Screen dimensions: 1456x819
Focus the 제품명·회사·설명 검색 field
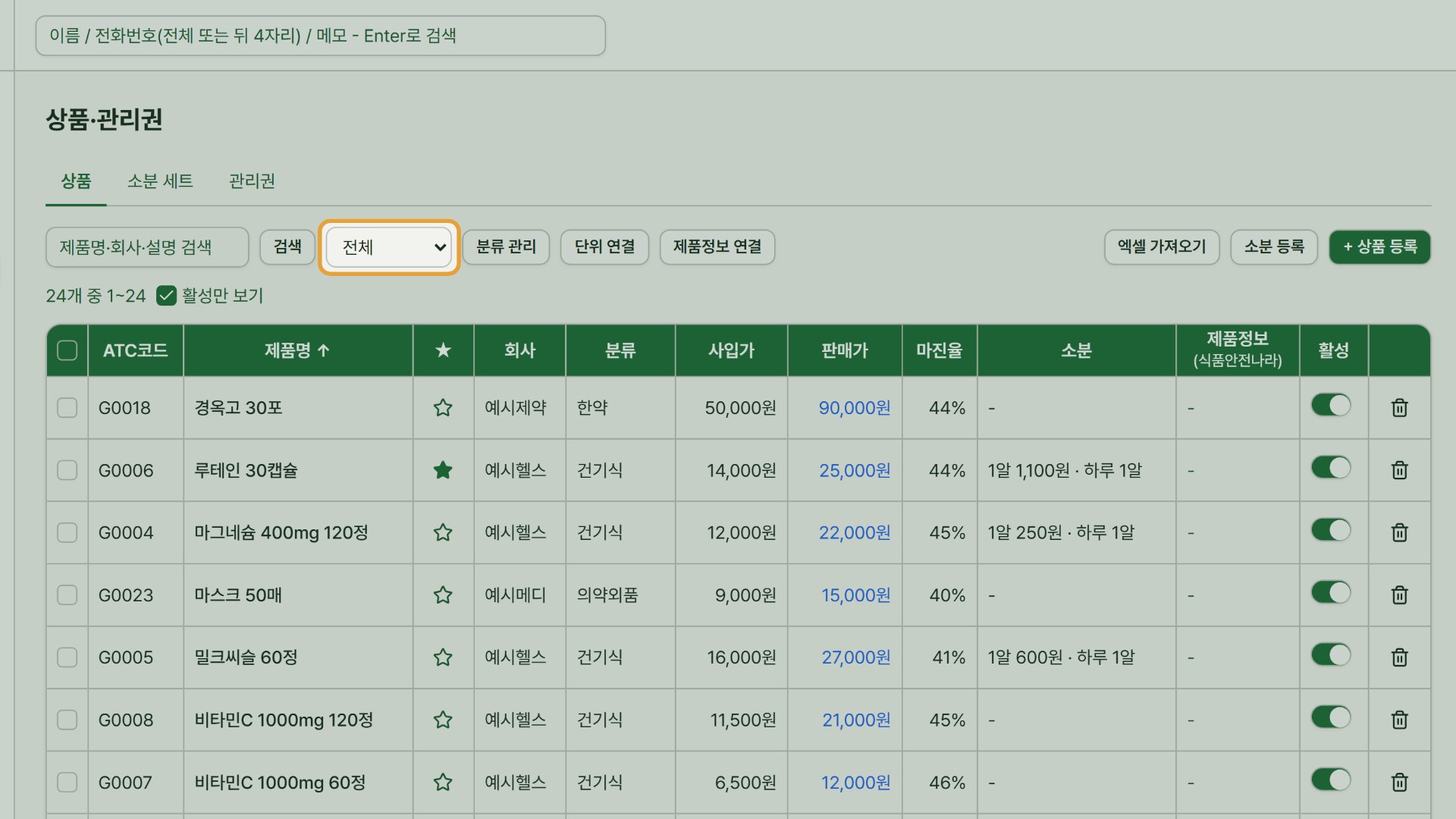pos(147,247)
